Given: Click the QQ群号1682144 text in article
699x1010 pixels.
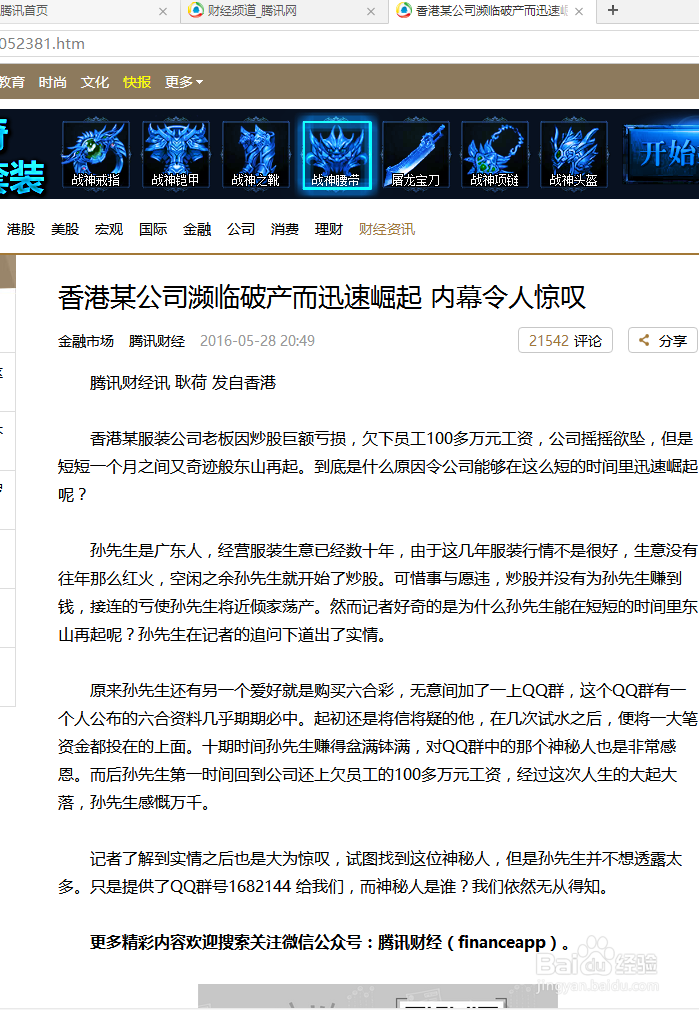Looking at the screenshot, I should (231, 887).
